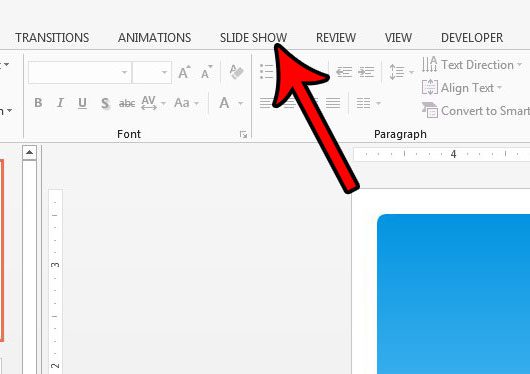Image resolution: width=530 pixels, height=374 pixels.
Task: Toggle Strikethrough formatting
Action: [x=127, y=103]
